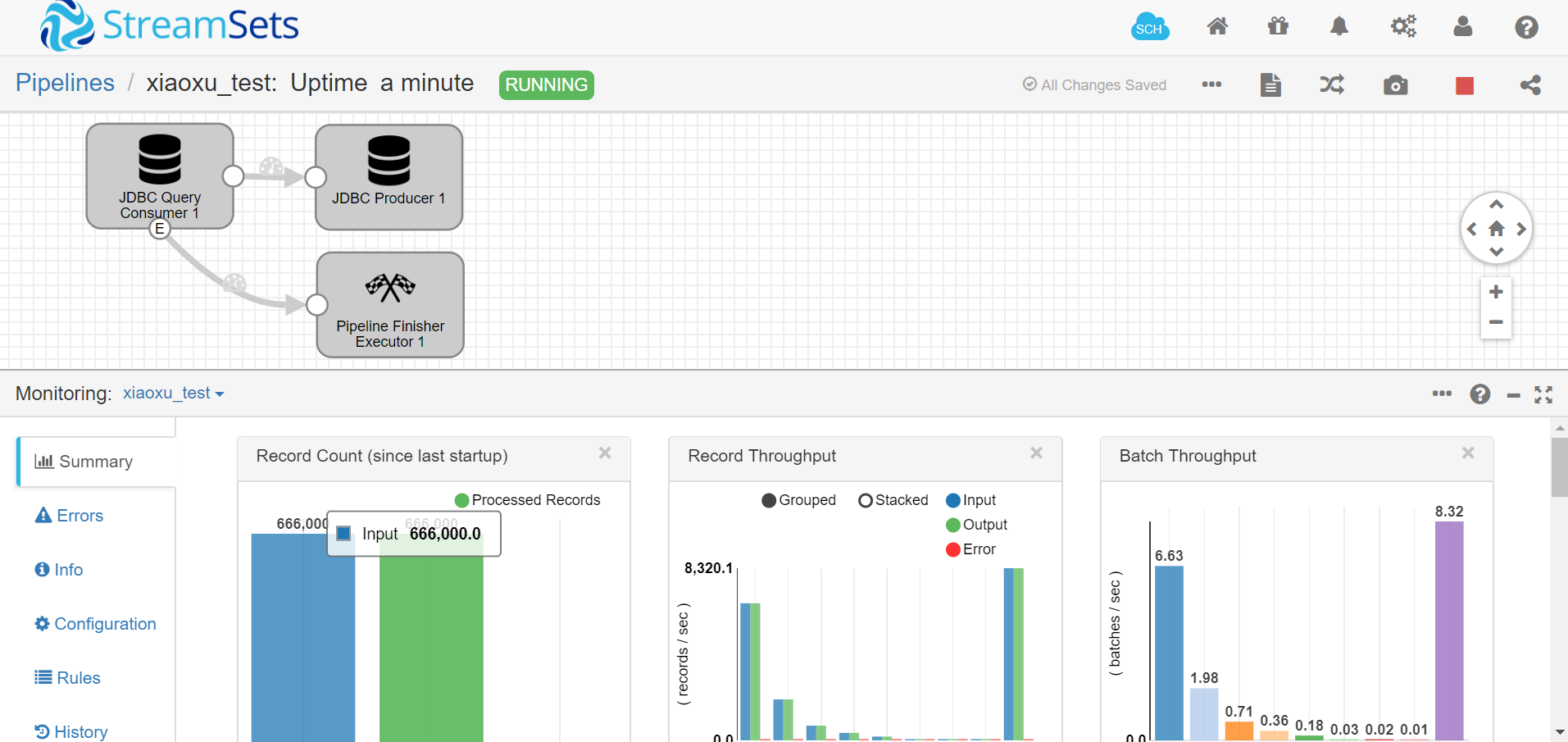Click the event stream meter icon to Finisher
The height and width of the screenshot is (742, 1568).
click(234, 284)
